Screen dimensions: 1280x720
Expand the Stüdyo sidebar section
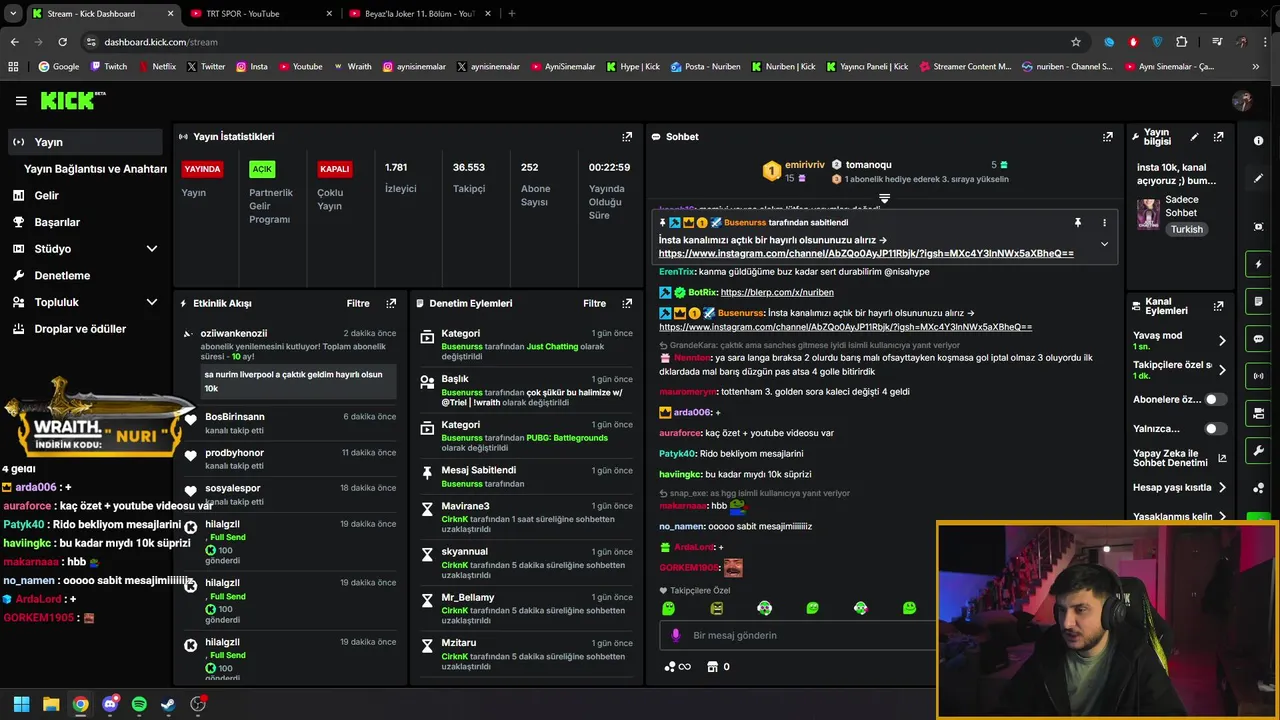(x=152, y=249)
